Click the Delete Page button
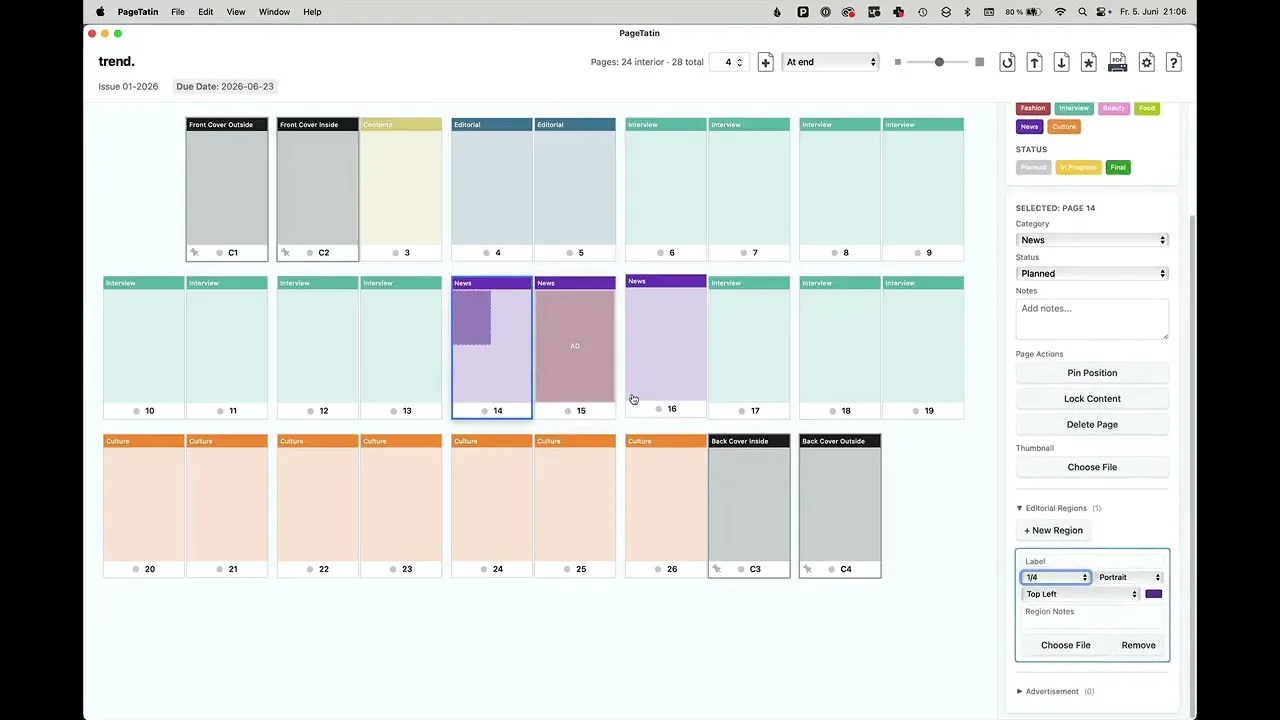 coord(1092,425)
